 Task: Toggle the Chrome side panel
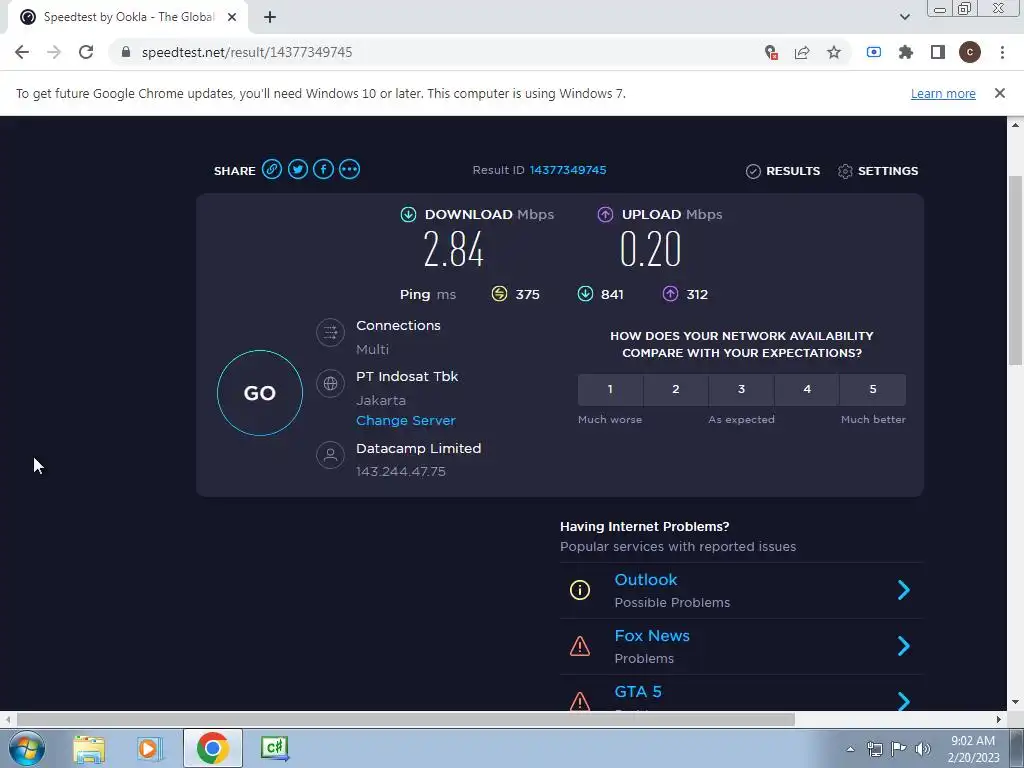pos(938,52)
